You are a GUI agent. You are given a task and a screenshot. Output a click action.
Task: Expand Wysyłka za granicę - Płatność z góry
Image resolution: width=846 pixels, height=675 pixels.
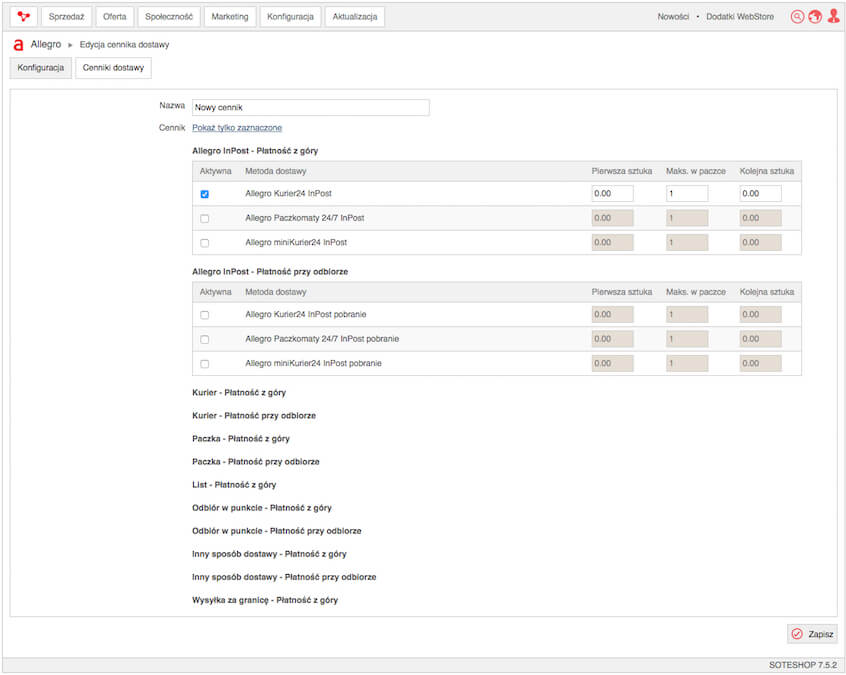pyautogui.click(x=265, y=600)
